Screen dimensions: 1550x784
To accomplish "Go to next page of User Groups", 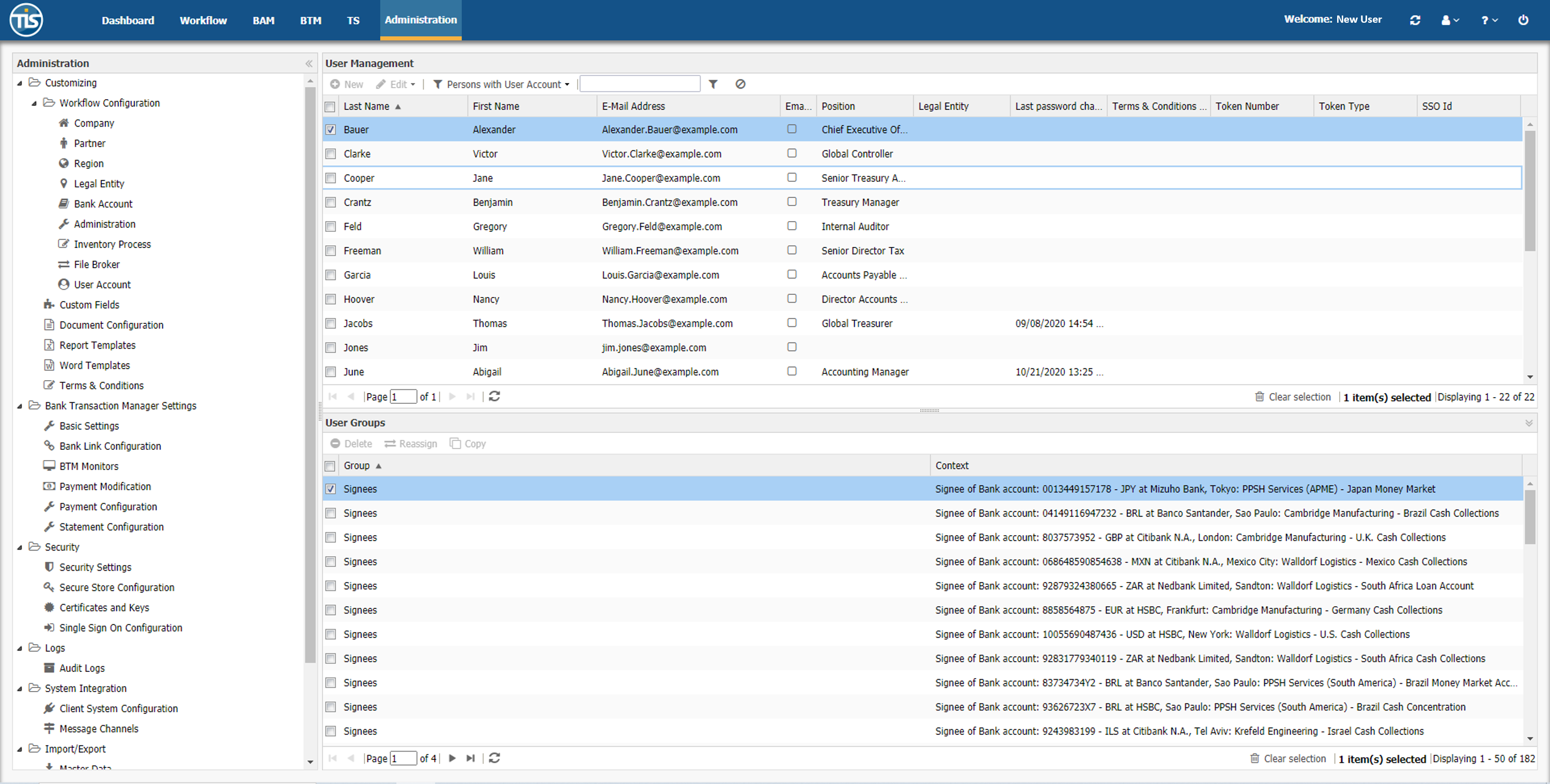I will click(453, 758).
